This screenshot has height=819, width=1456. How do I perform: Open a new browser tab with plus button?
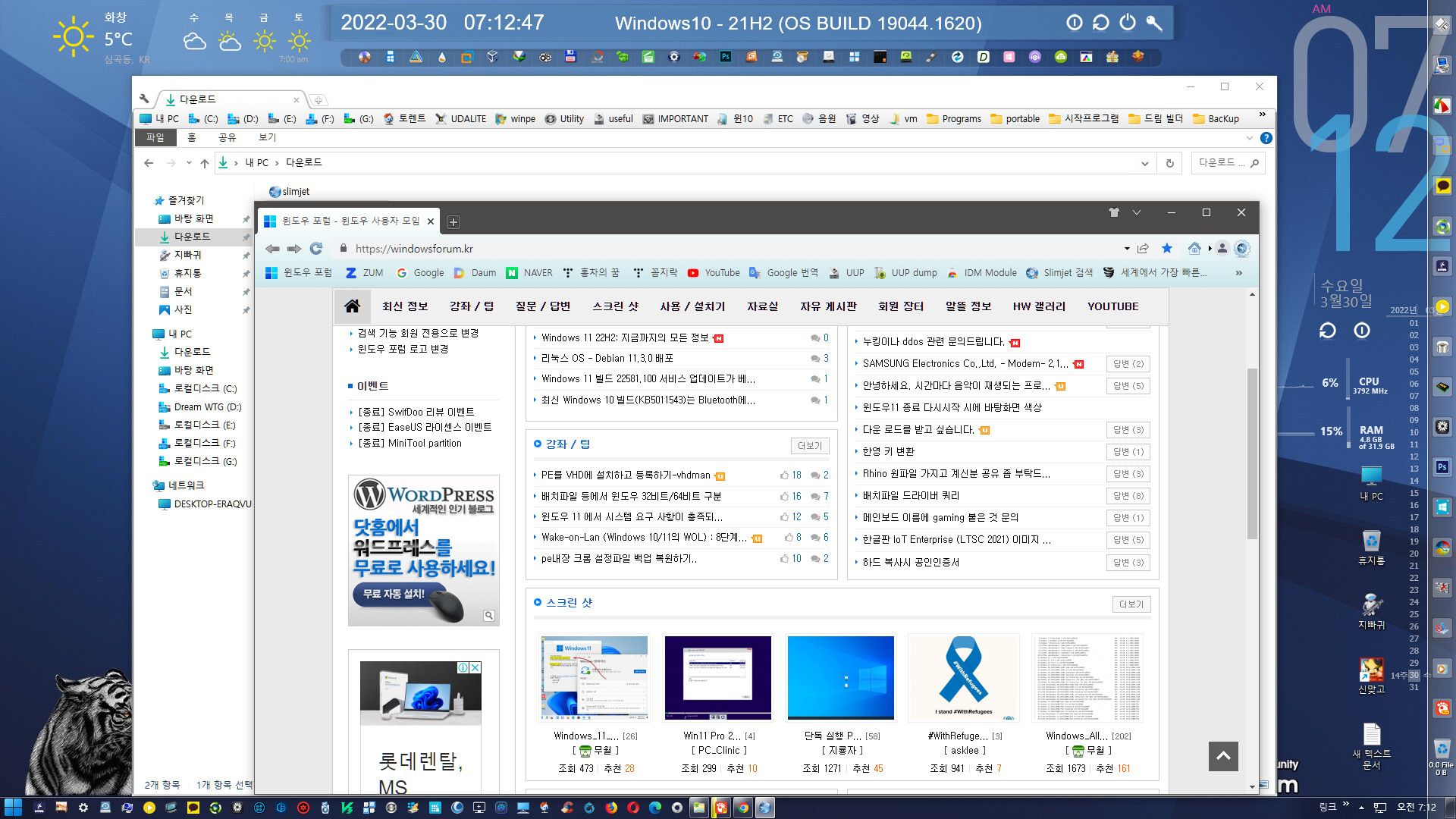[x=453, y=222]
